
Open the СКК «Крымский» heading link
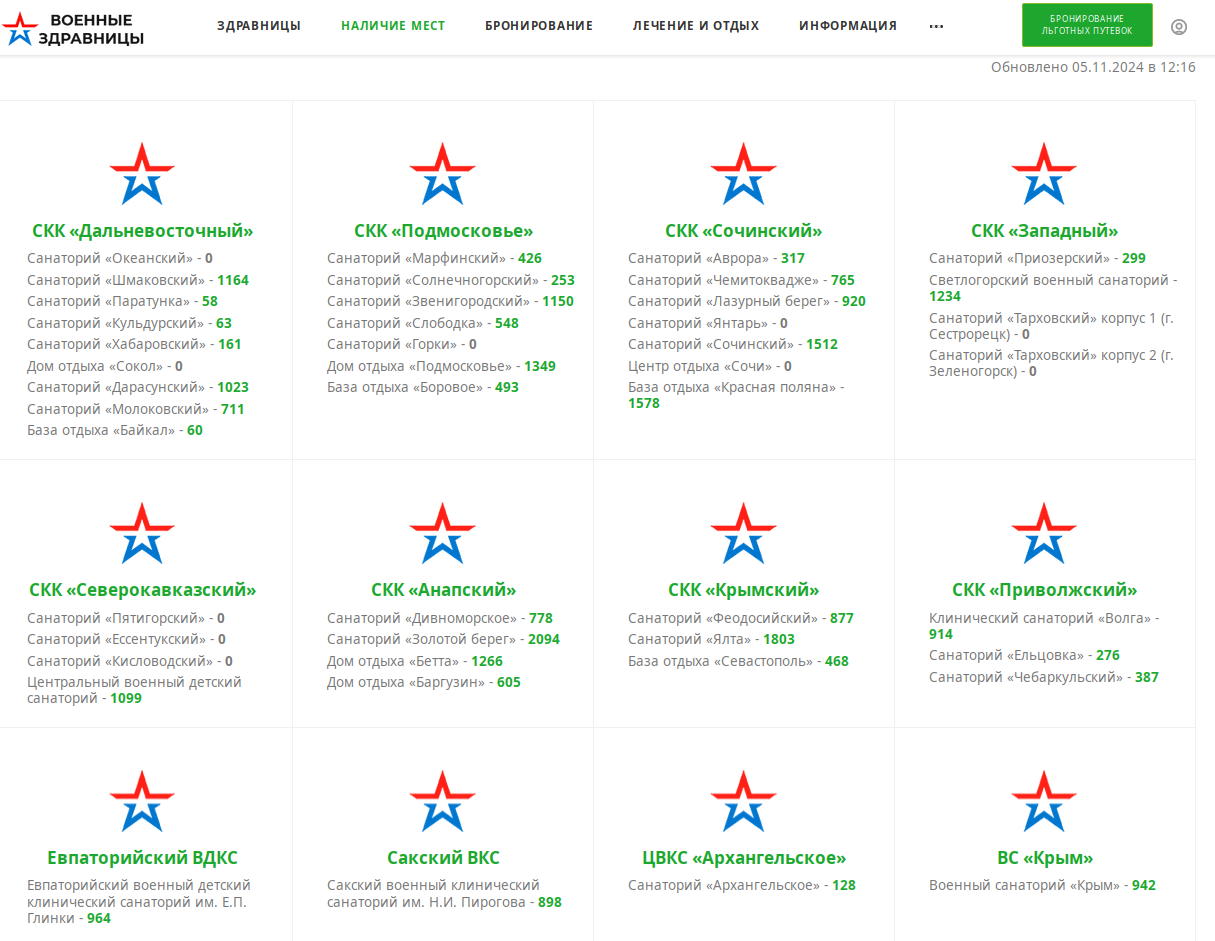(743, 590)
